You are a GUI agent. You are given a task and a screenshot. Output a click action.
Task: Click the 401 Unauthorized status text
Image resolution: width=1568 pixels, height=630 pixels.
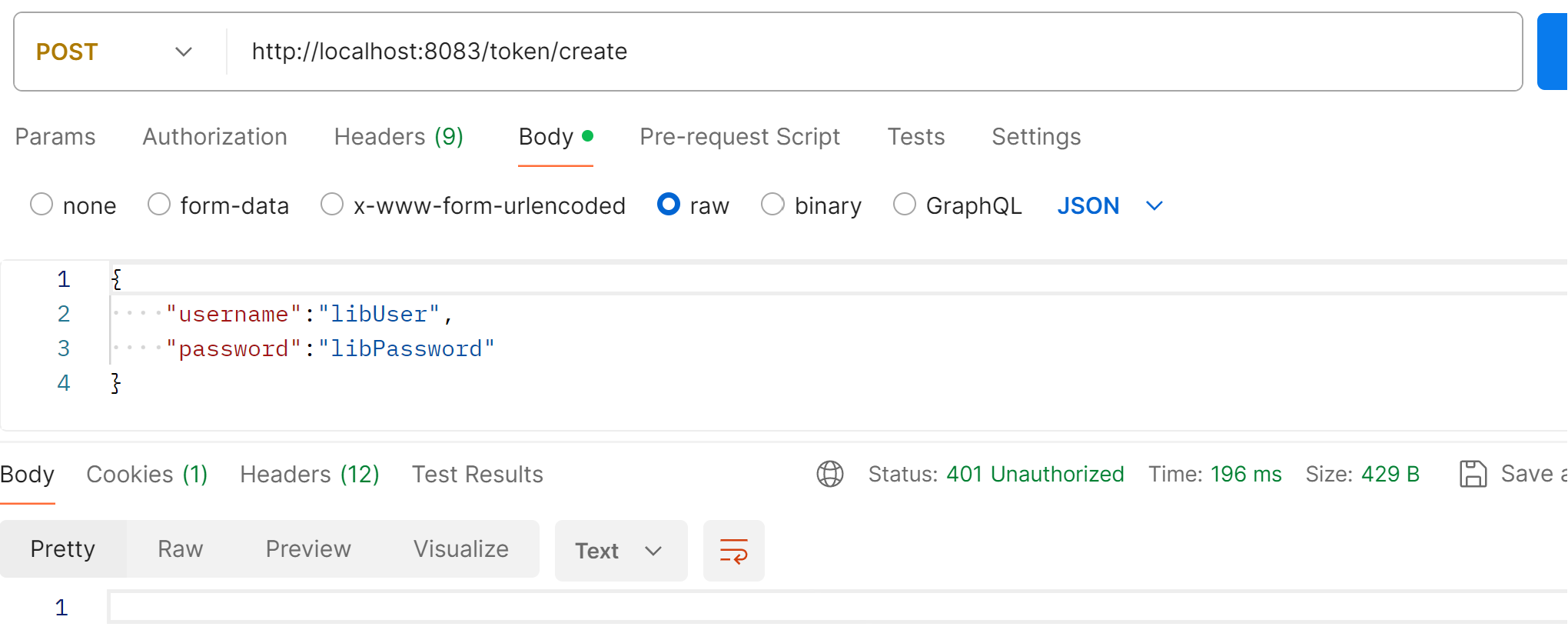(1035, 474)
